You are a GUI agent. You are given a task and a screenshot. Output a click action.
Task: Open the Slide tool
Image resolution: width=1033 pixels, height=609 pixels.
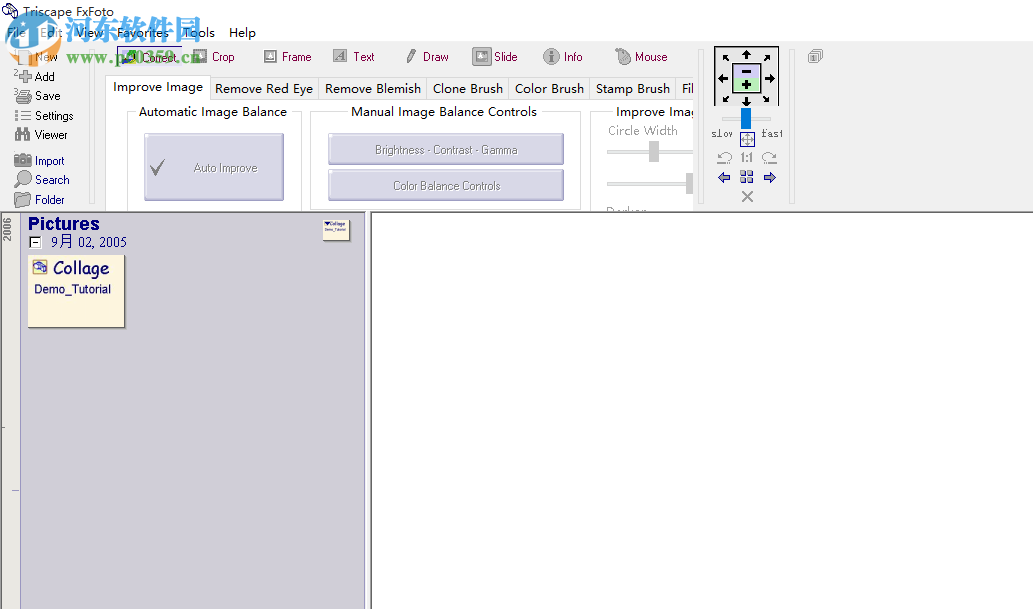[x=495, y=57]
